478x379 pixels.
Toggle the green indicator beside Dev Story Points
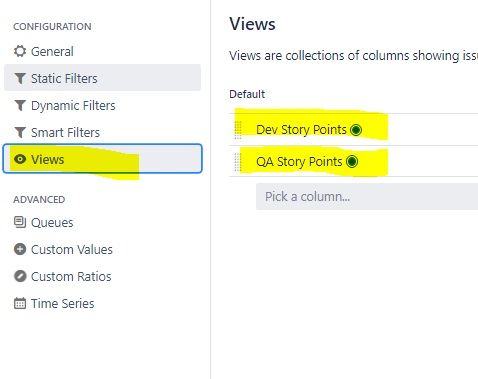pos(356,130)
